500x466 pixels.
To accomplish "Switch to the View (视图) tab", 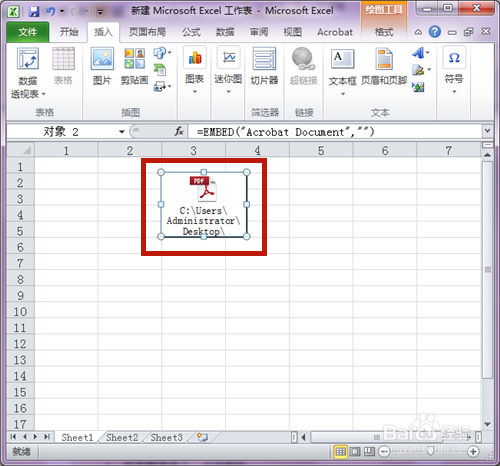I will click(x=293, y=32).
